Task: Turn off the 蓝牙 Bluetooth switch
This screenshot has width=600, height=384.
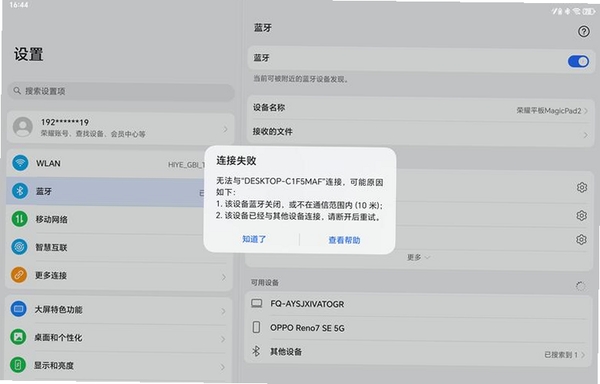Action: pos(578,62)
